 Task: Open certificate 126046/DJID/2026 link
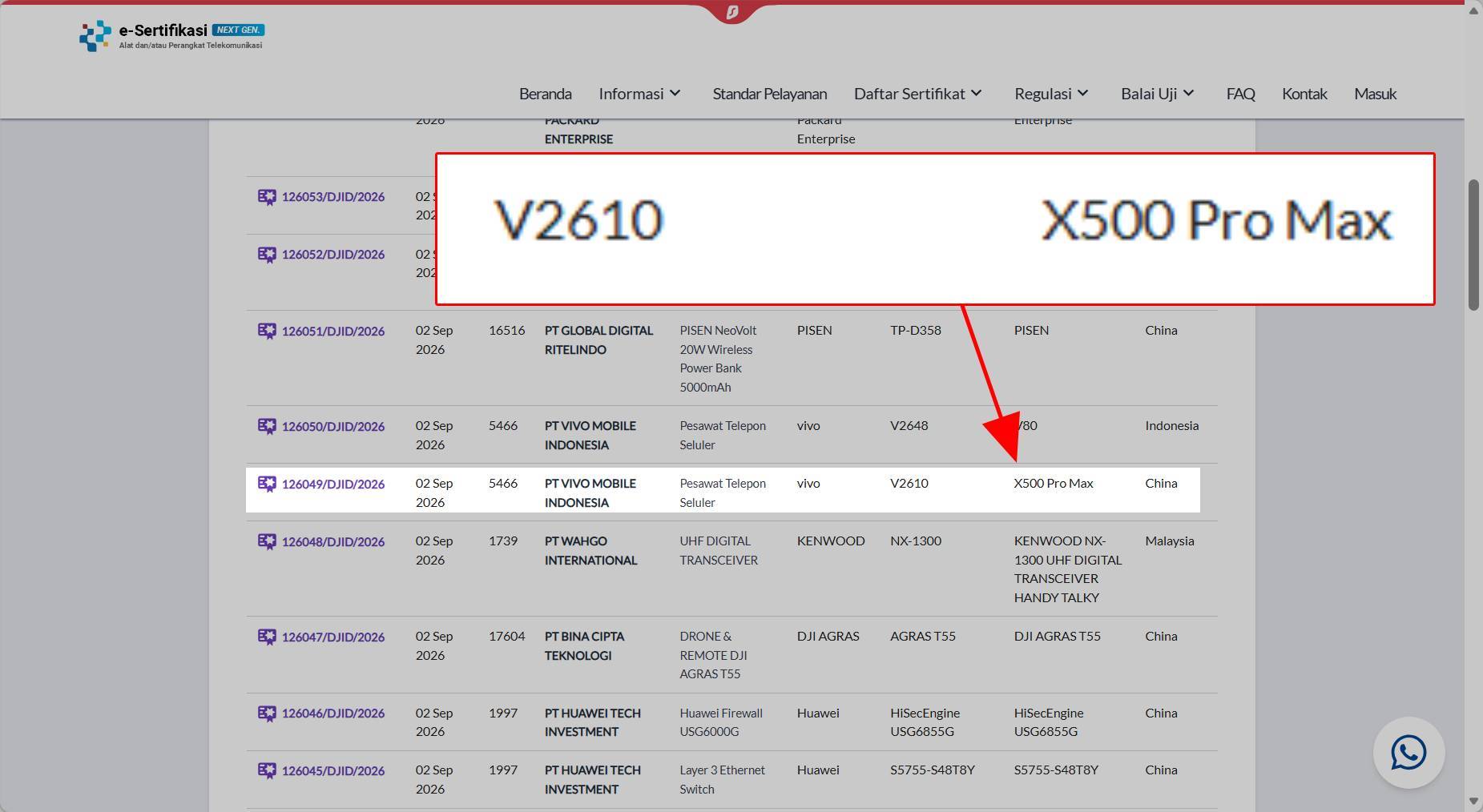[x=333, y=713]
